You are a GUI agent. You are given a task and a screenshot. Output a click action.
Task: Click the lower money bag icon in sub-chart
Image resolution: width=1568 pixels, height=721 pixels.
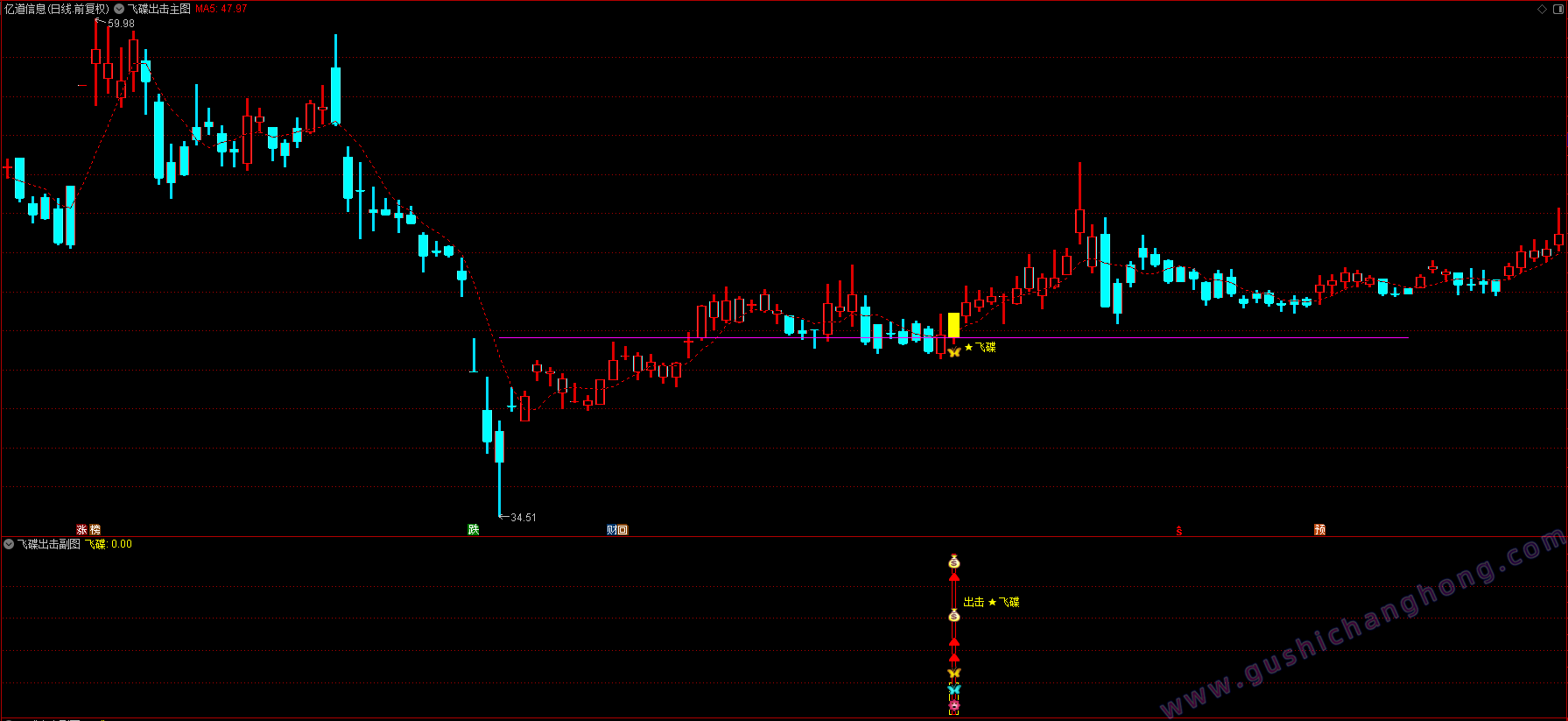(x=954, y=616)
